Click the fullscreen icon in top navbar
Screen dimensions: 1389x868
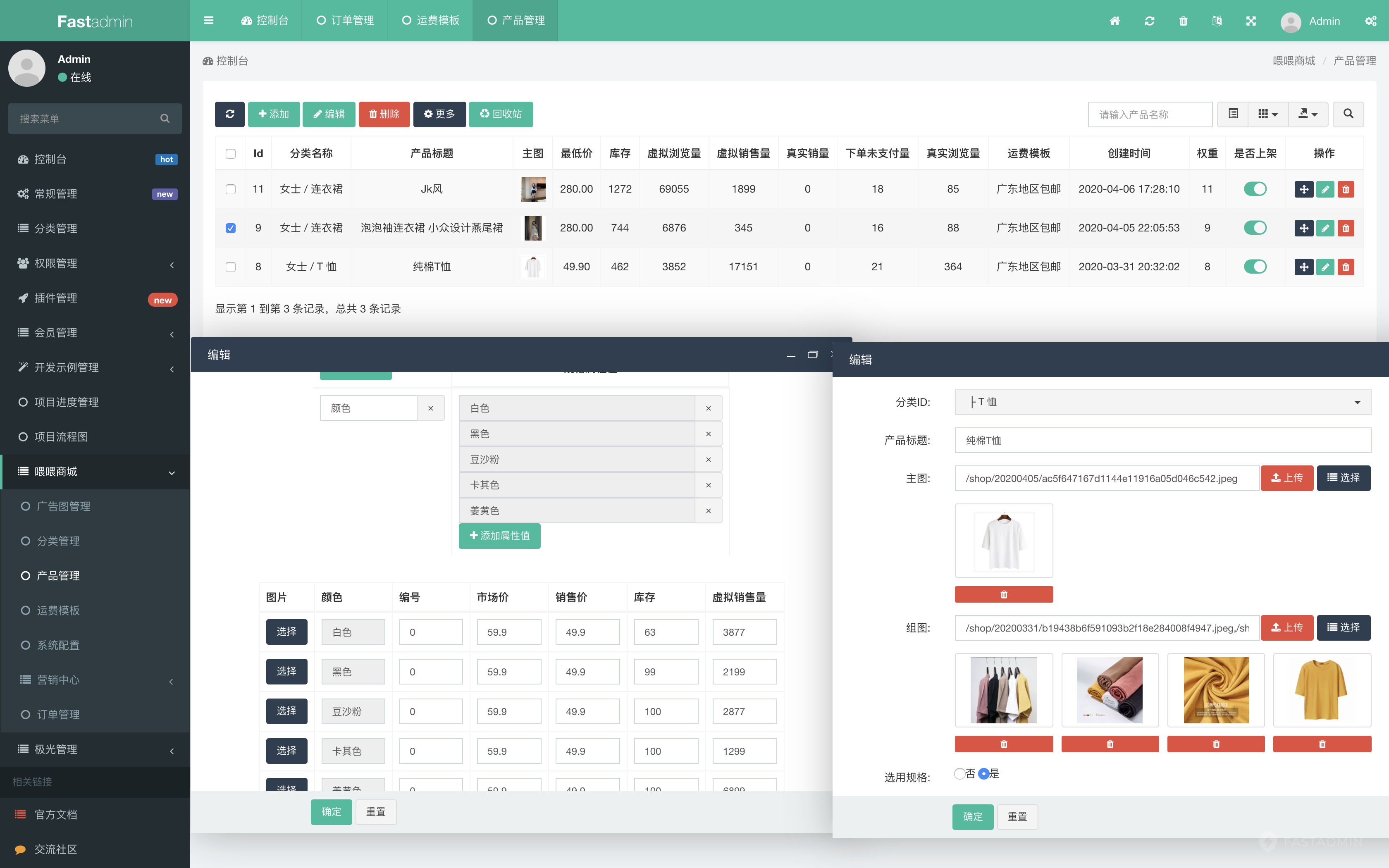[1251, 21]
